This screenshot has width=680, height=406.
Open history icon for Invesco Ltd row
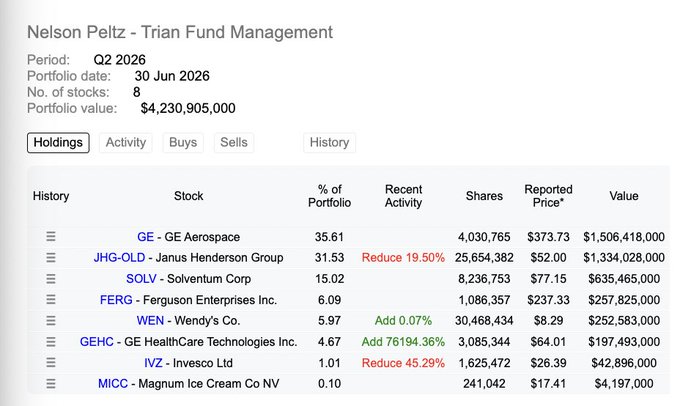pyautogui.click(x=51, y=363)
